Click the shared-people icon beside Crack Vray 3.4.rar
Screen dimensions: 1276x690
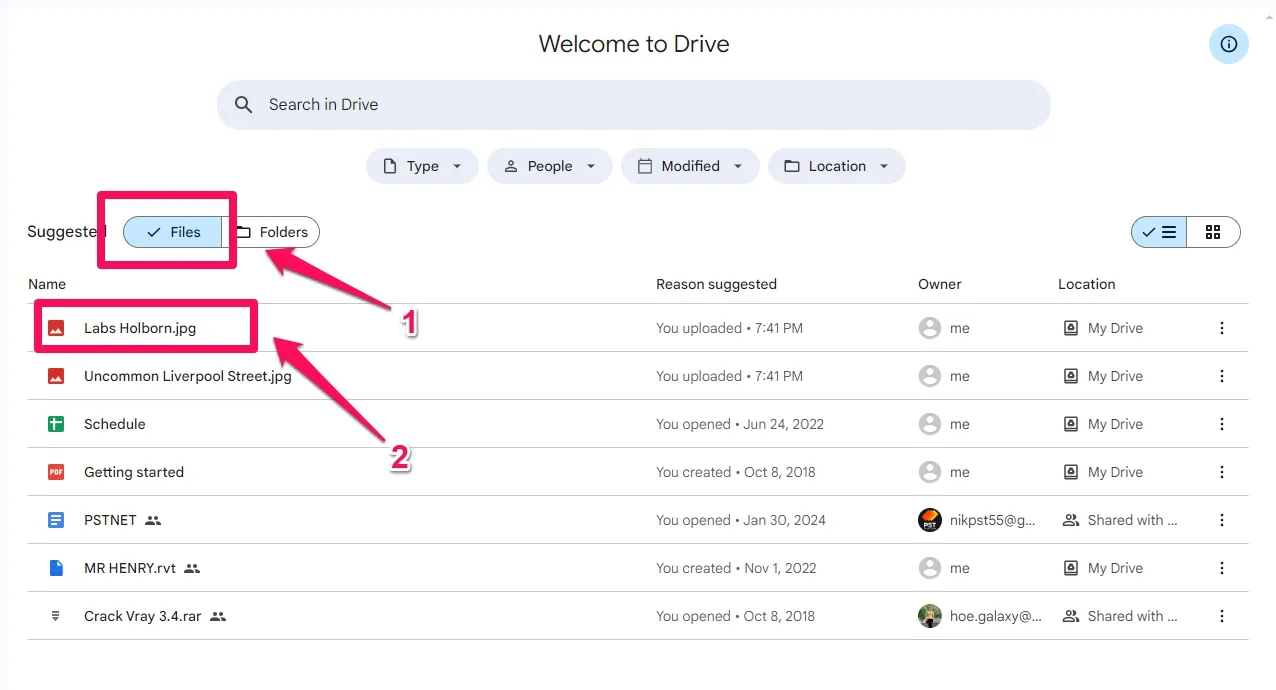coord(218,617)
